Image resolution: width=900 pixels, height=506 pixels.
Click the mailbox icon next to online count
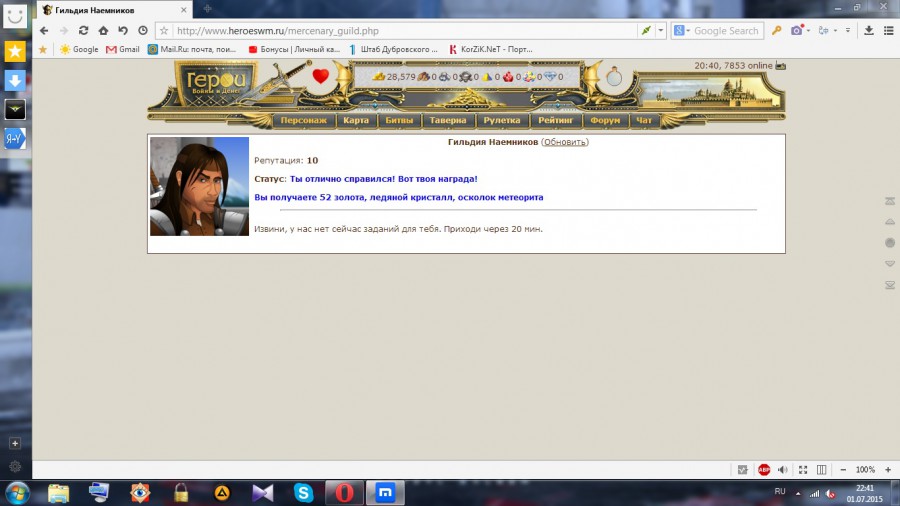tap(781, 65)
